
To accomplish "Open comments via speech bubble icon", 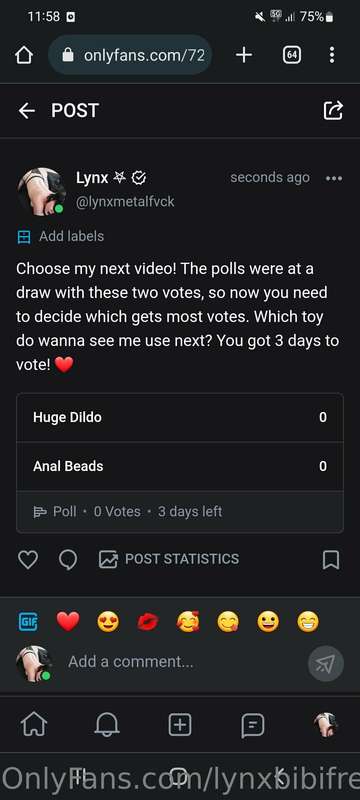I will click(x=68, y=560).
